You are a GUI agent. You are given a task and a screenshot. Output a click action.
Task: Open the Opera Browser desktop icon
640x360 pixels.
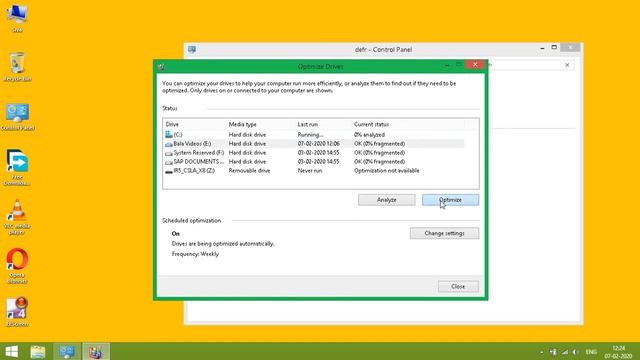[x=17, y=266]
